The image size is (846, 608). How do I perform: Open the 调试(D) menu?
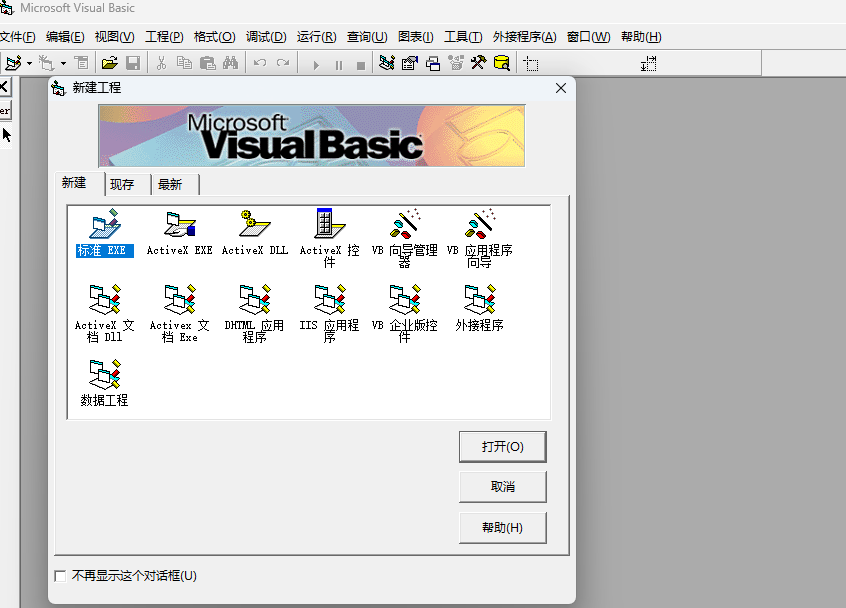[266, 37]
